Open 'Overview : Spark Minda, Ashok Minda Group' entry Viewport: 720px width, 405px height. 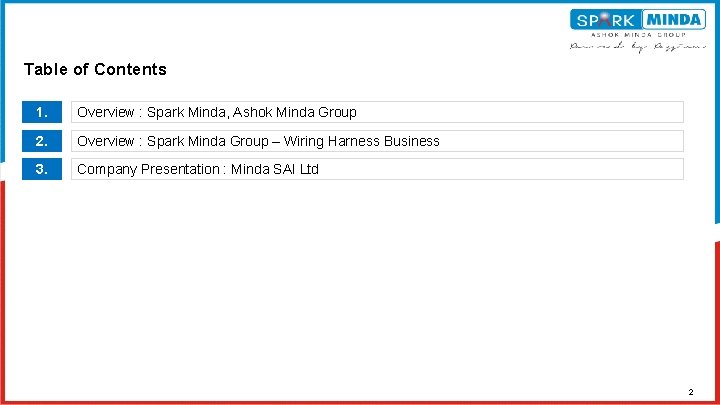pyautogui.click(x=377, y=112)
